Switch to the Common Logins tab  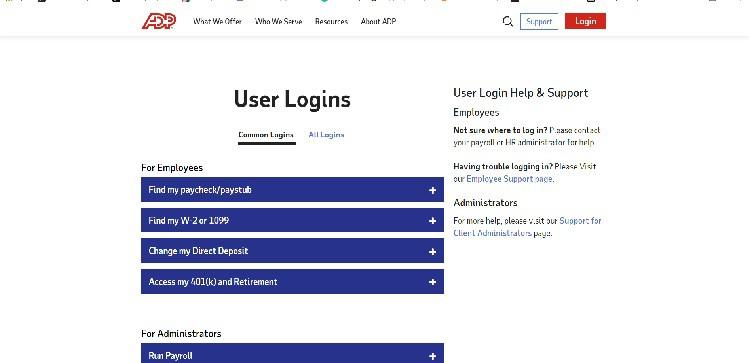(x=266, y=135)
